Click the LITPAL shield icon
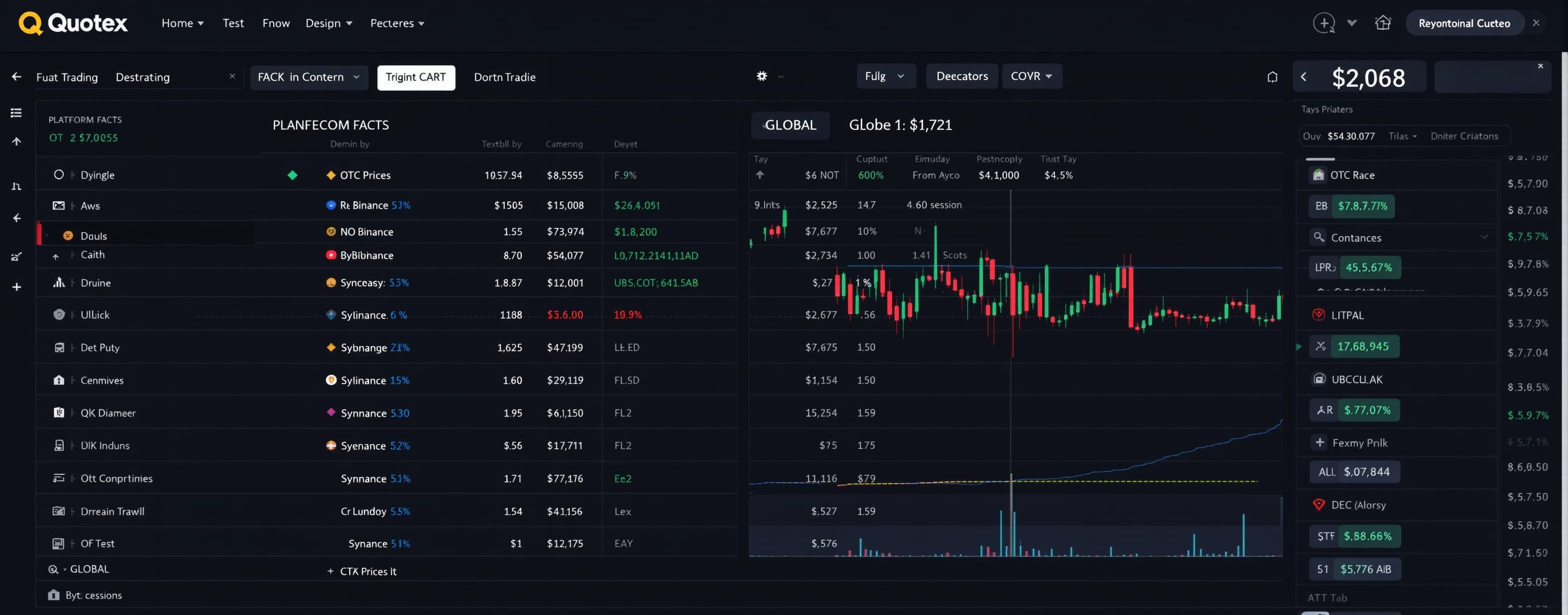 point(1318,315)
